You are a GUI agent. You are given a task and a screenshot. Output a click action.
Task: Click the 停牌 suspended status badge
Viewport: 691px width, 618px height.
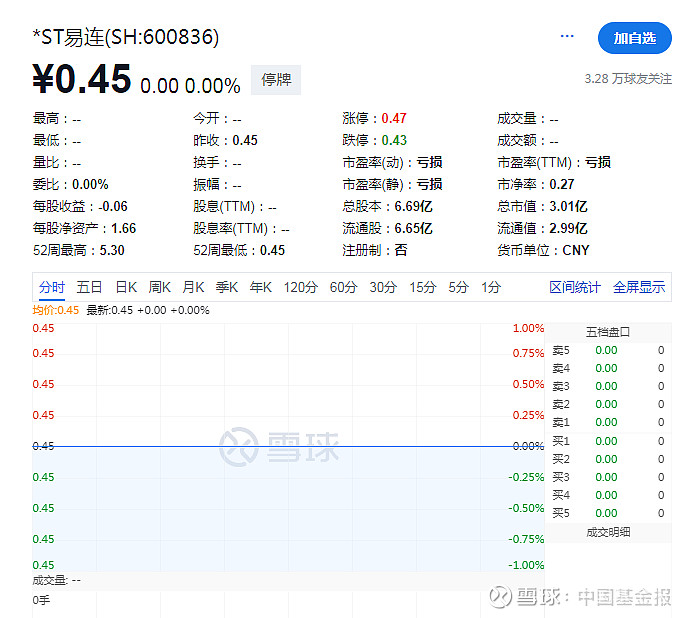[277, 80]
